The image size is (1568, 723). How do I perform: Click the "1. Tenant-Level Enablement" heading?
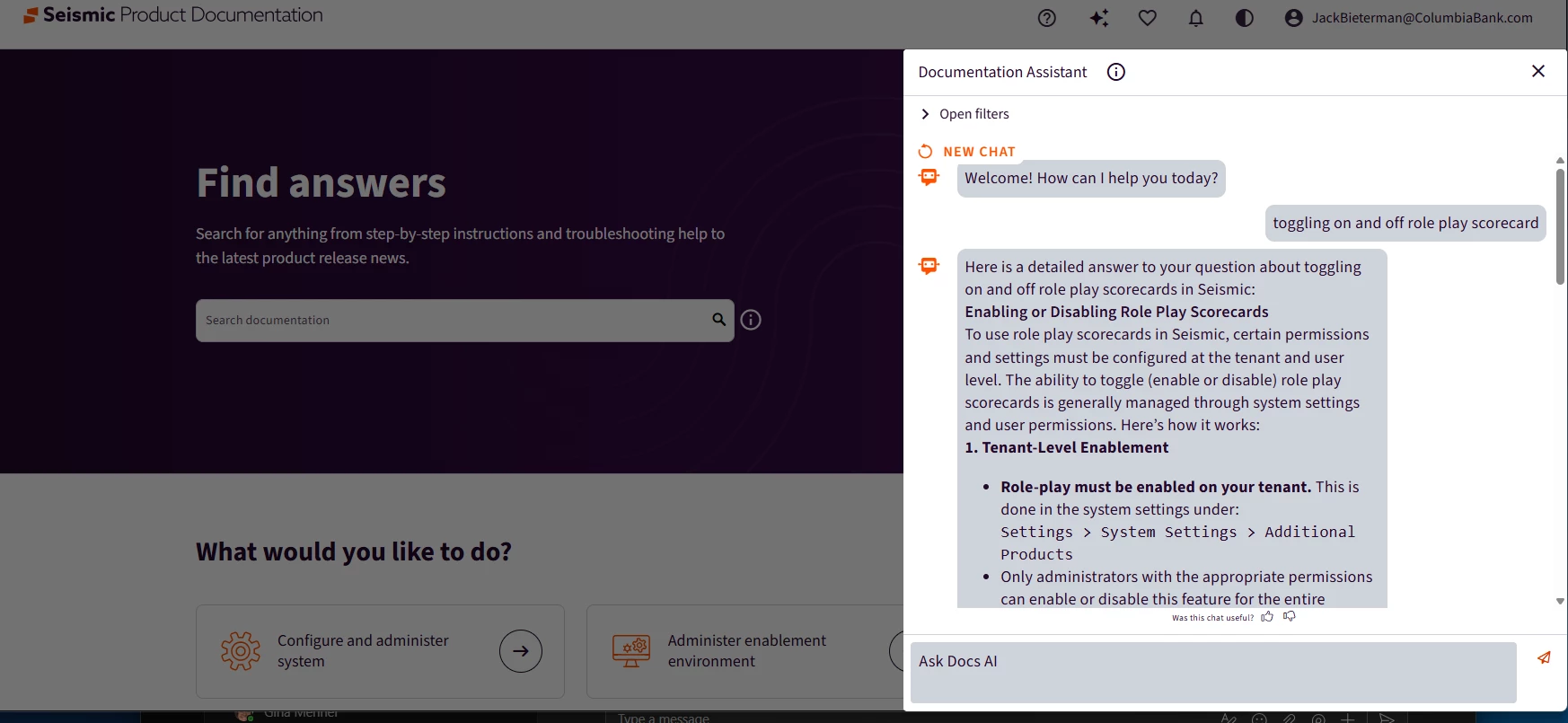[x=1066, y=447]
